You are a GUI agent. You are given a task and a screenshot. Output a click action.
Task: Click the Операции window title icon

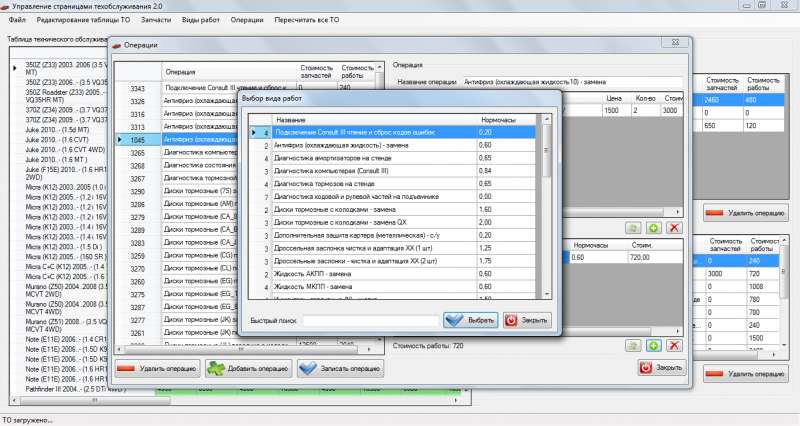[x=117, y=45]
